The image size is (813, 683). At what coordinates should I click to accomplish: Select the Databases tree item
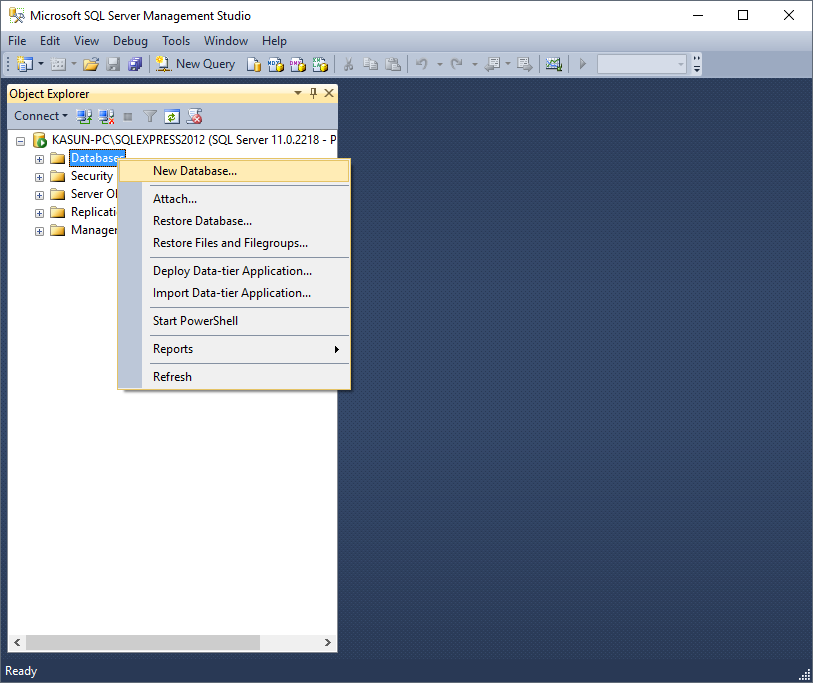(97, 158)
